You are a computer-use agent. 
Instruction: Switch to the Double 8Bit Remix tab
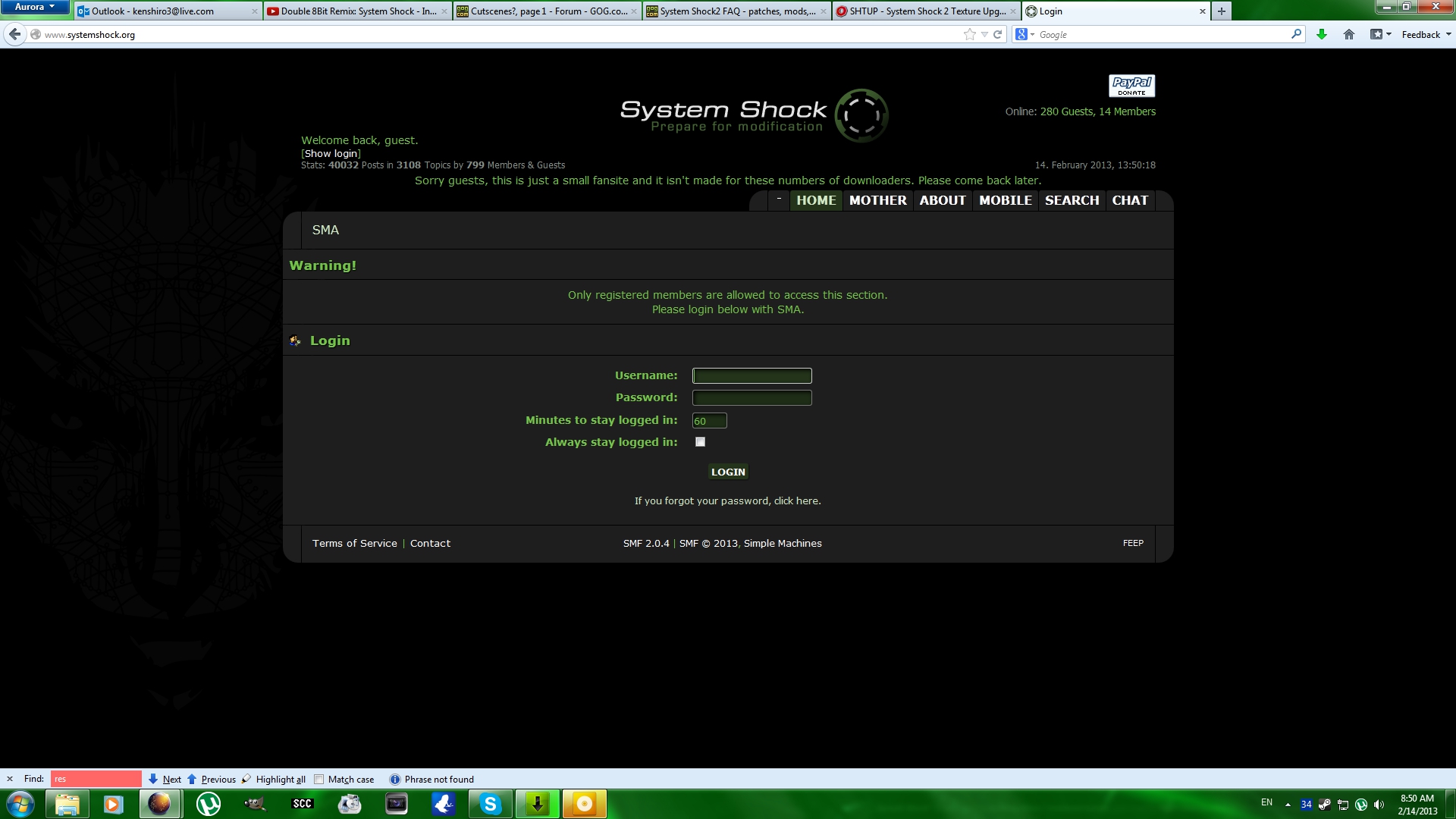(358, 11)
